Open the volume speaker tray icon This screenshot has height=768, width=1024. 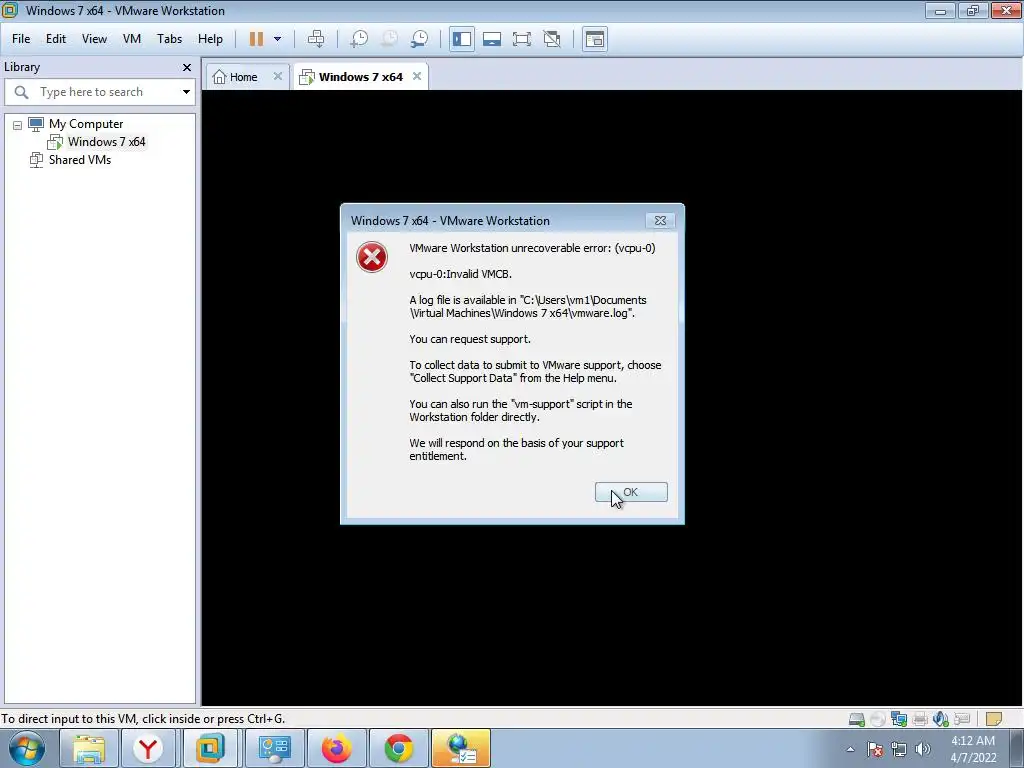[923, 749]
